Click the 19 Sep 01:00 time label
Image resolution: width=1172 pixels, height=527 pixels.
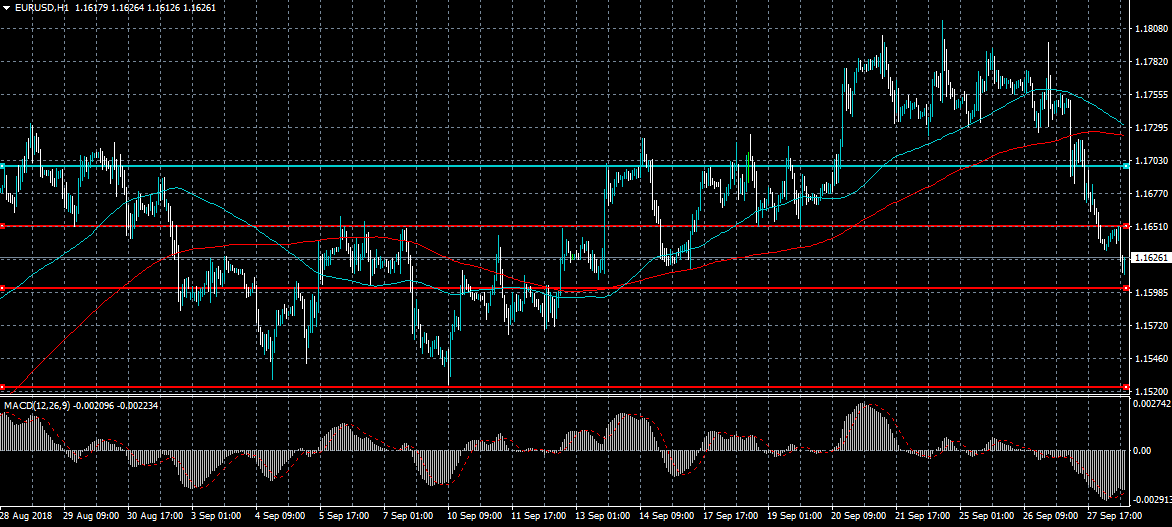pos(794,516)
